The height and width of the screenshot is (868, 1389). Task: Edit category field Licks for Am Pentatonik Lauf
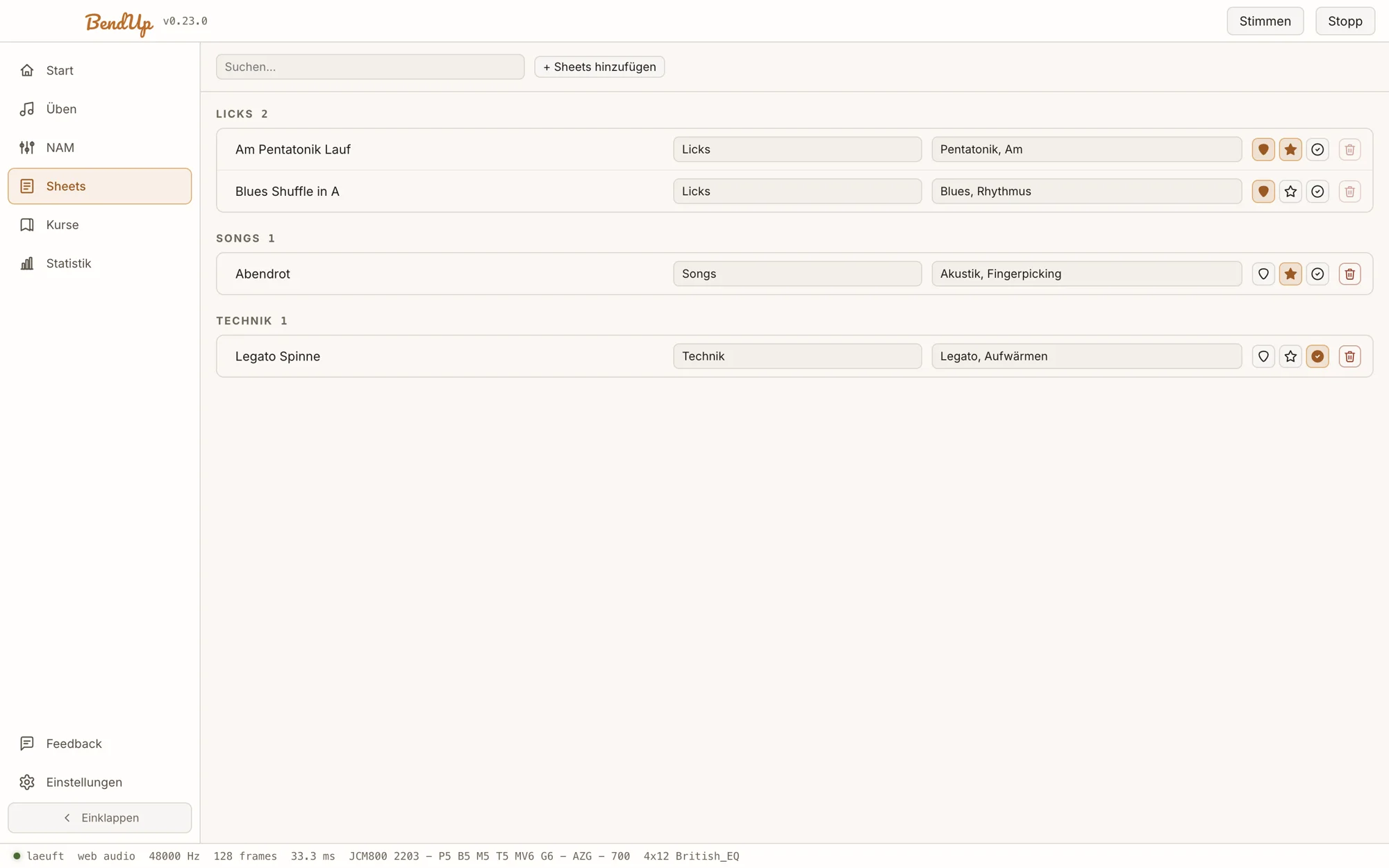click(797, 149)
